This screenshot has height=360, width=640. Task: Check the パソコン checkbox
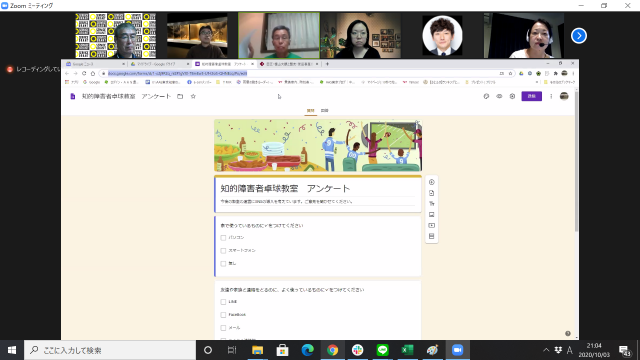click(223, 238)
